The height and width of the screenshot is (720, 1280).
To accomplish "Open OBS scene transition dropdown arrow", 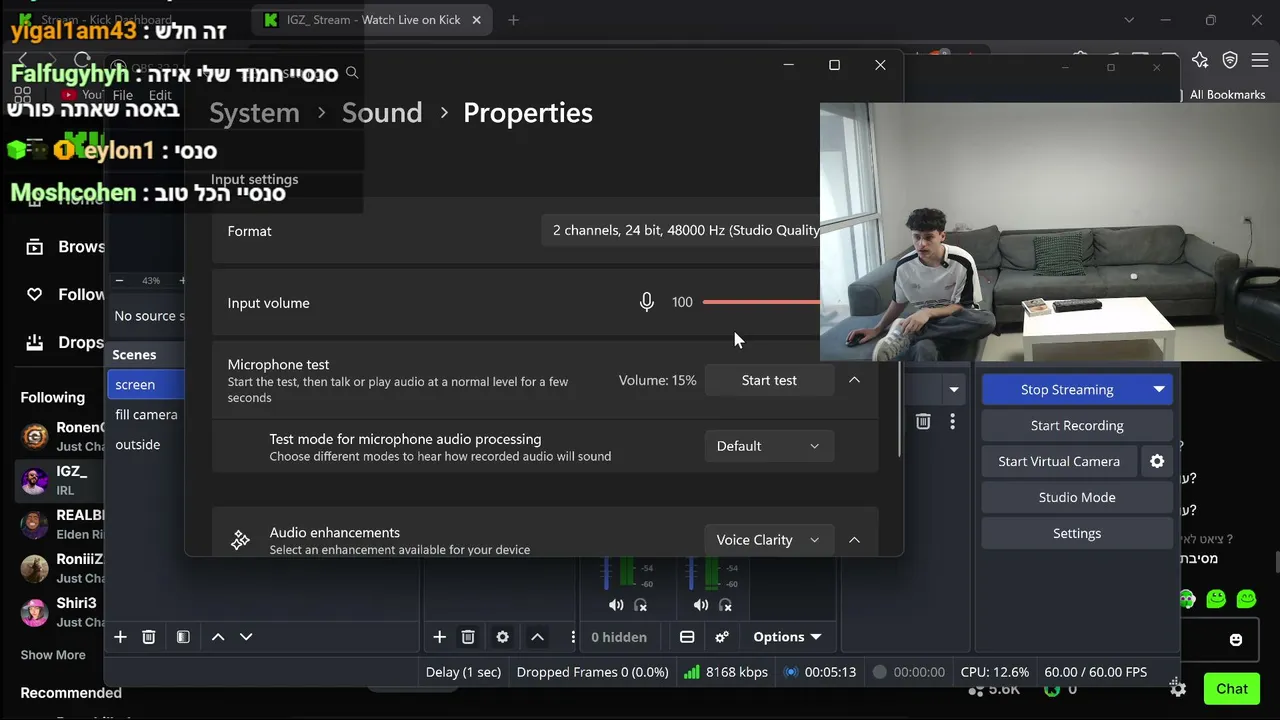I will click(x=954, y=389).
